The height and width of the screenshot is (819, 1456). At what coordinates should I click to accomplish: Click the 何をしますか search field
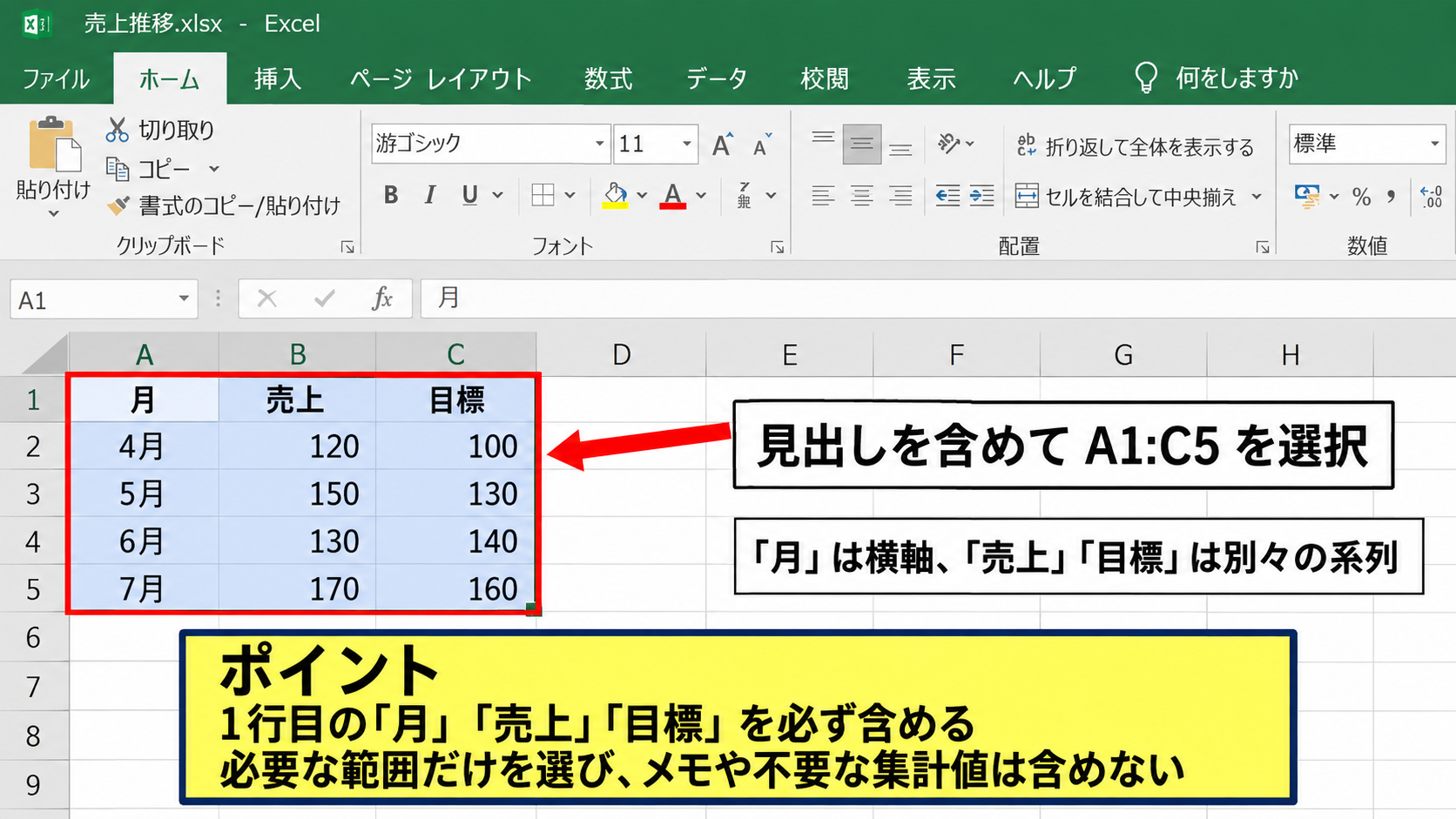(x=1237, y=78)
